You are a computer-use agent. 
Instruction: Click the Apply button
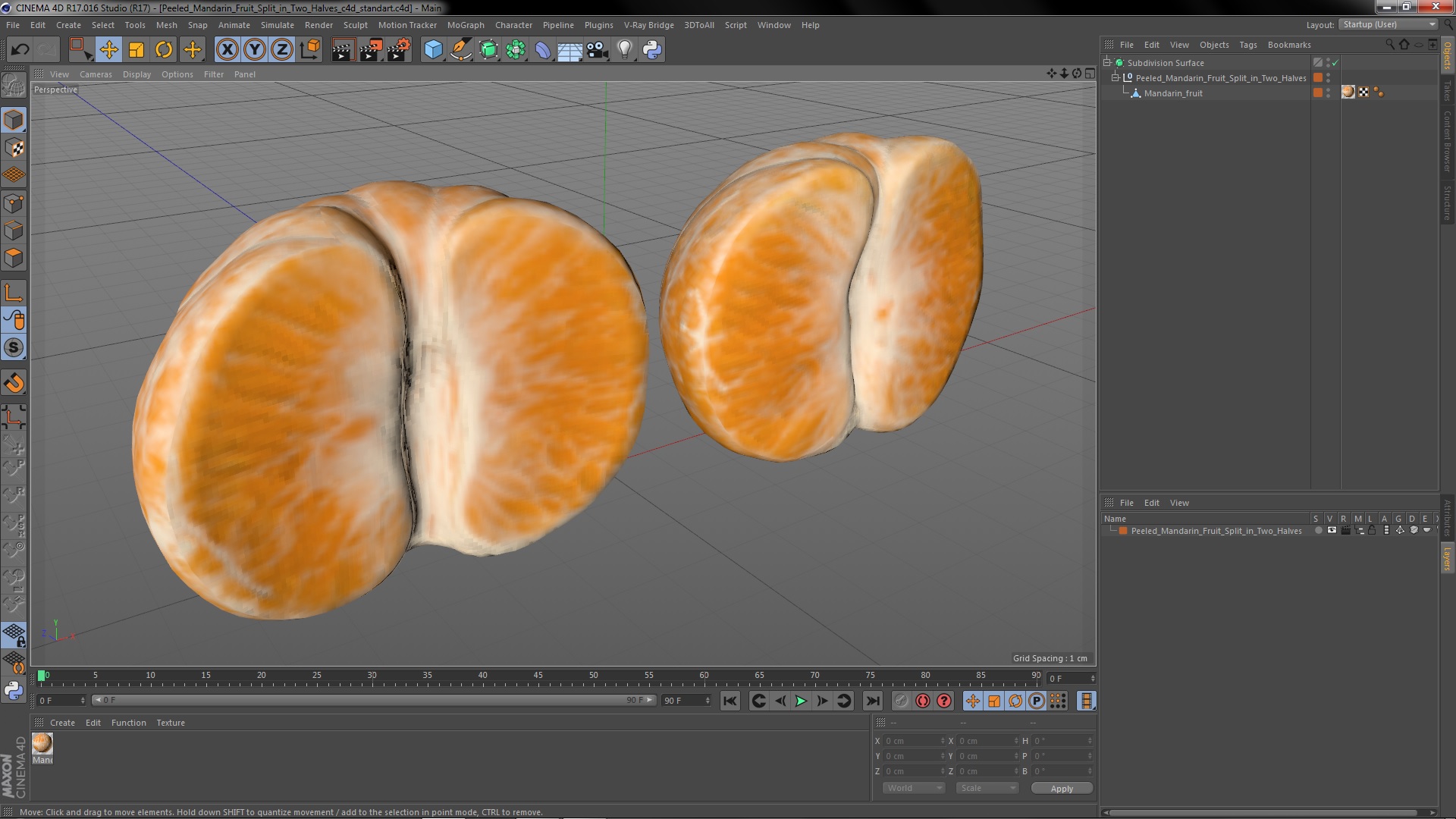click(1061, 788)
